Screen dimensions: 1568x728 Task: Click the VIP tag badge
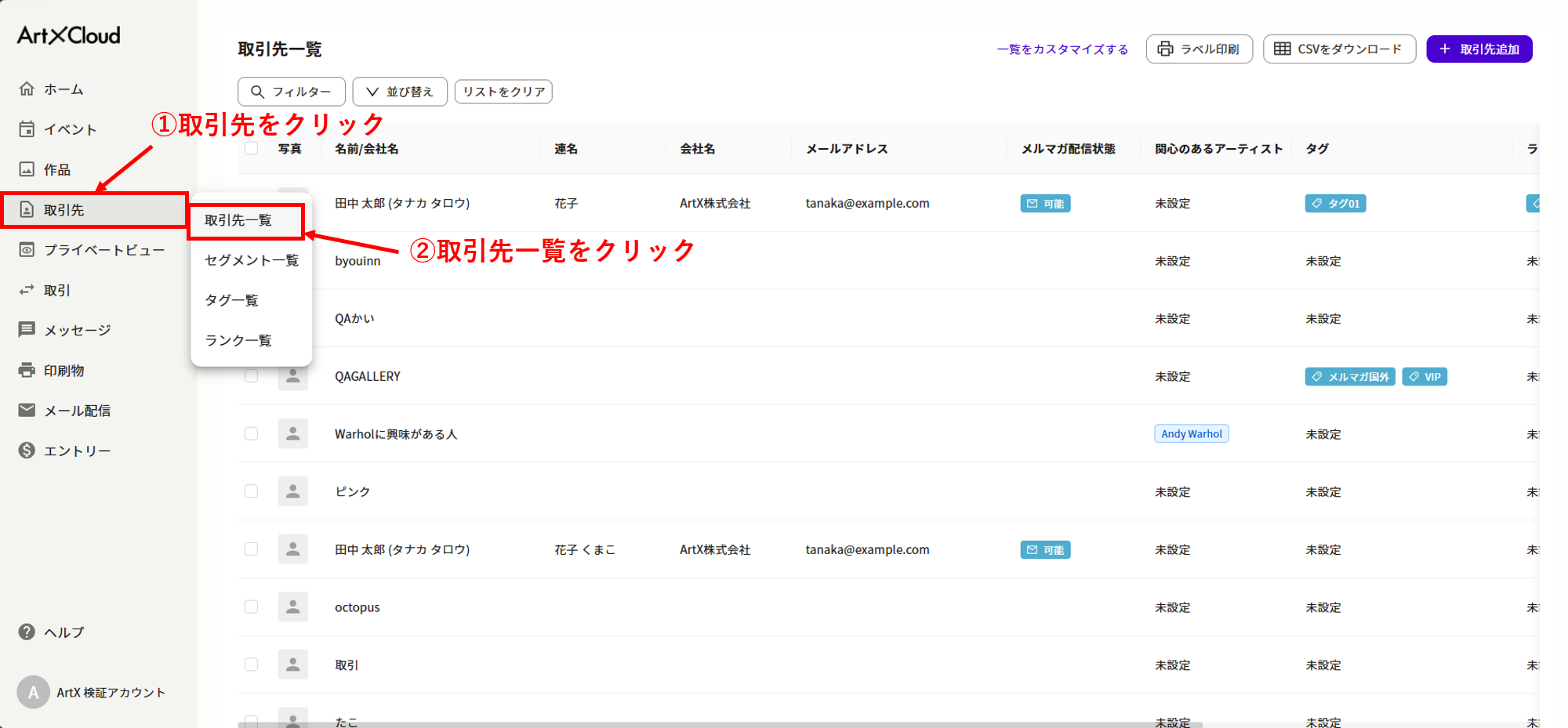click(1425, 377)
